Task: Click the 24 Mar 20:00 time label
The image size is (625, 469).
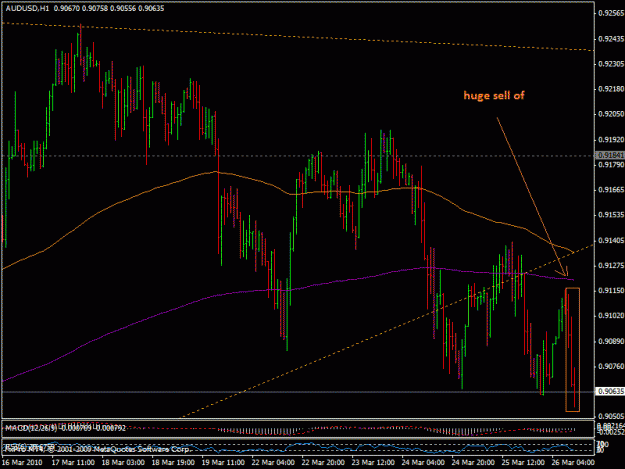Action: pos(473,463)
